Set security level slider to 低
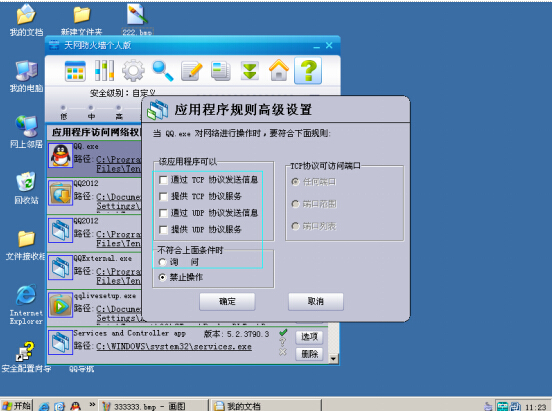Screen dimensions: 552x411 [63, 107]
